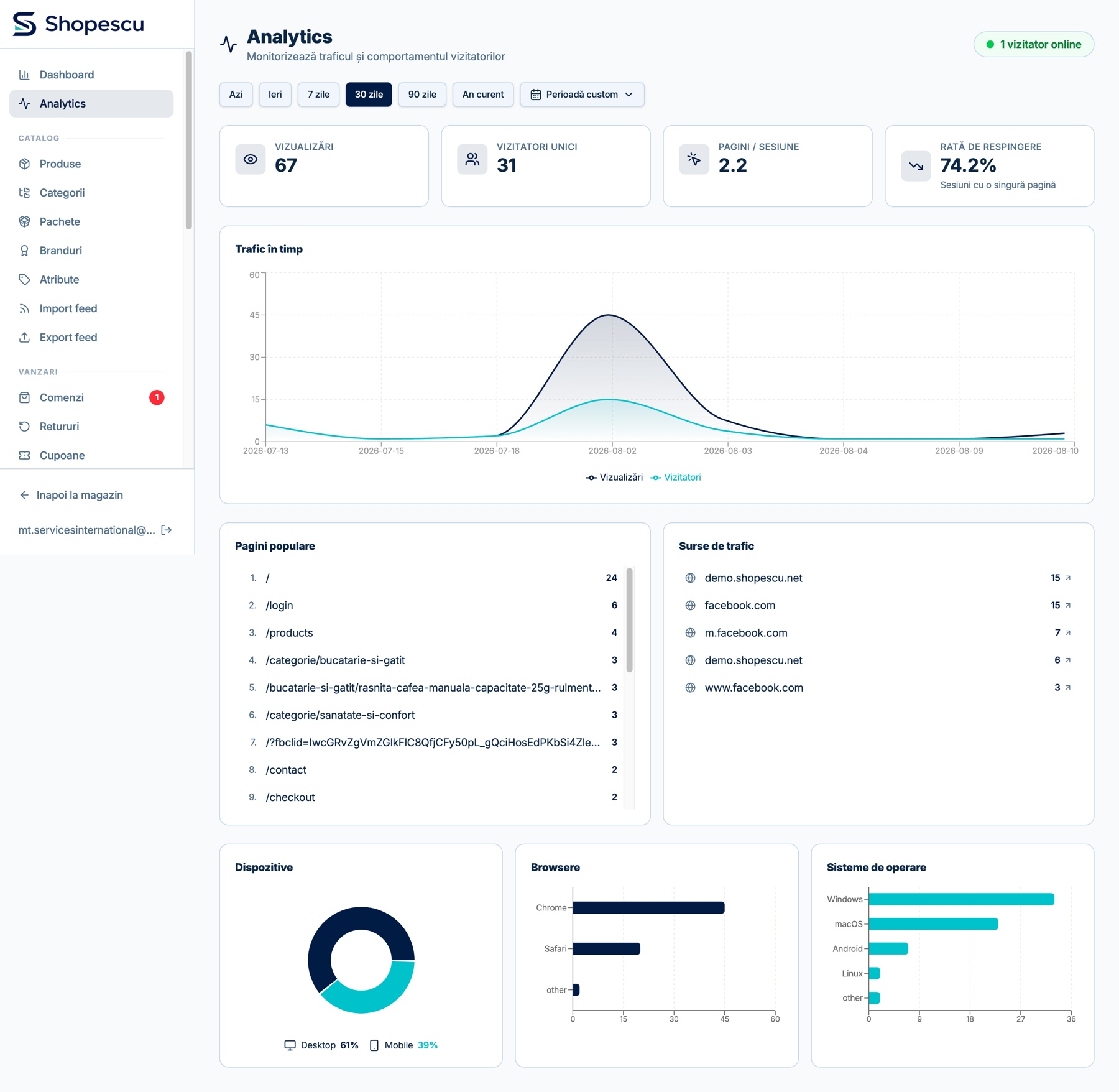
Task: Click the macOS bar in operating systems chart
Action: (933, 924)
